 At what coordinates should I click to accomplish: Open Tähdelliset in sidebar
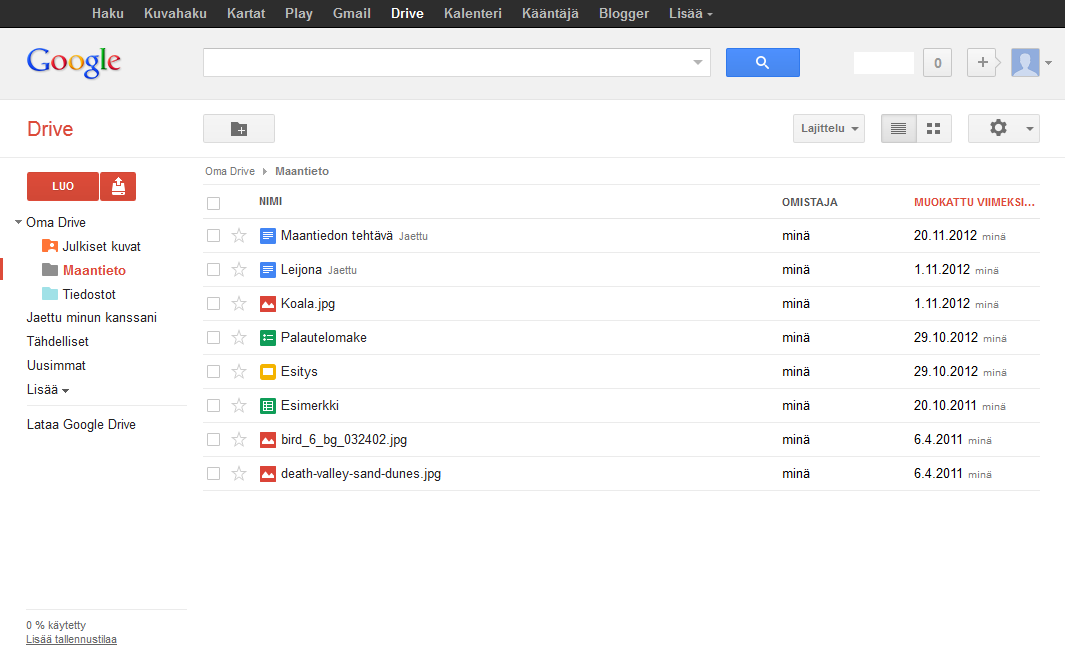[x=58, y=342]
